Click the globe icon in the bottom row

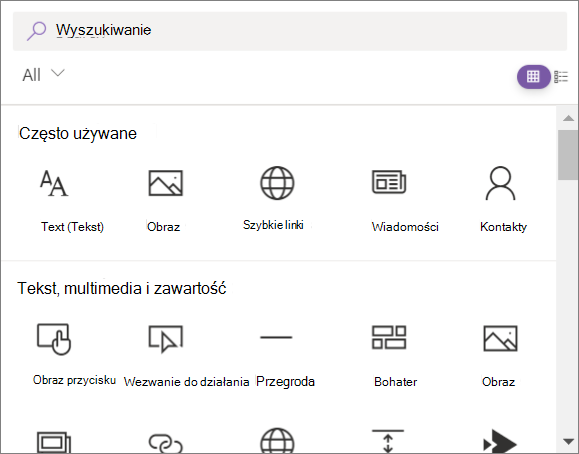point(277,441)
